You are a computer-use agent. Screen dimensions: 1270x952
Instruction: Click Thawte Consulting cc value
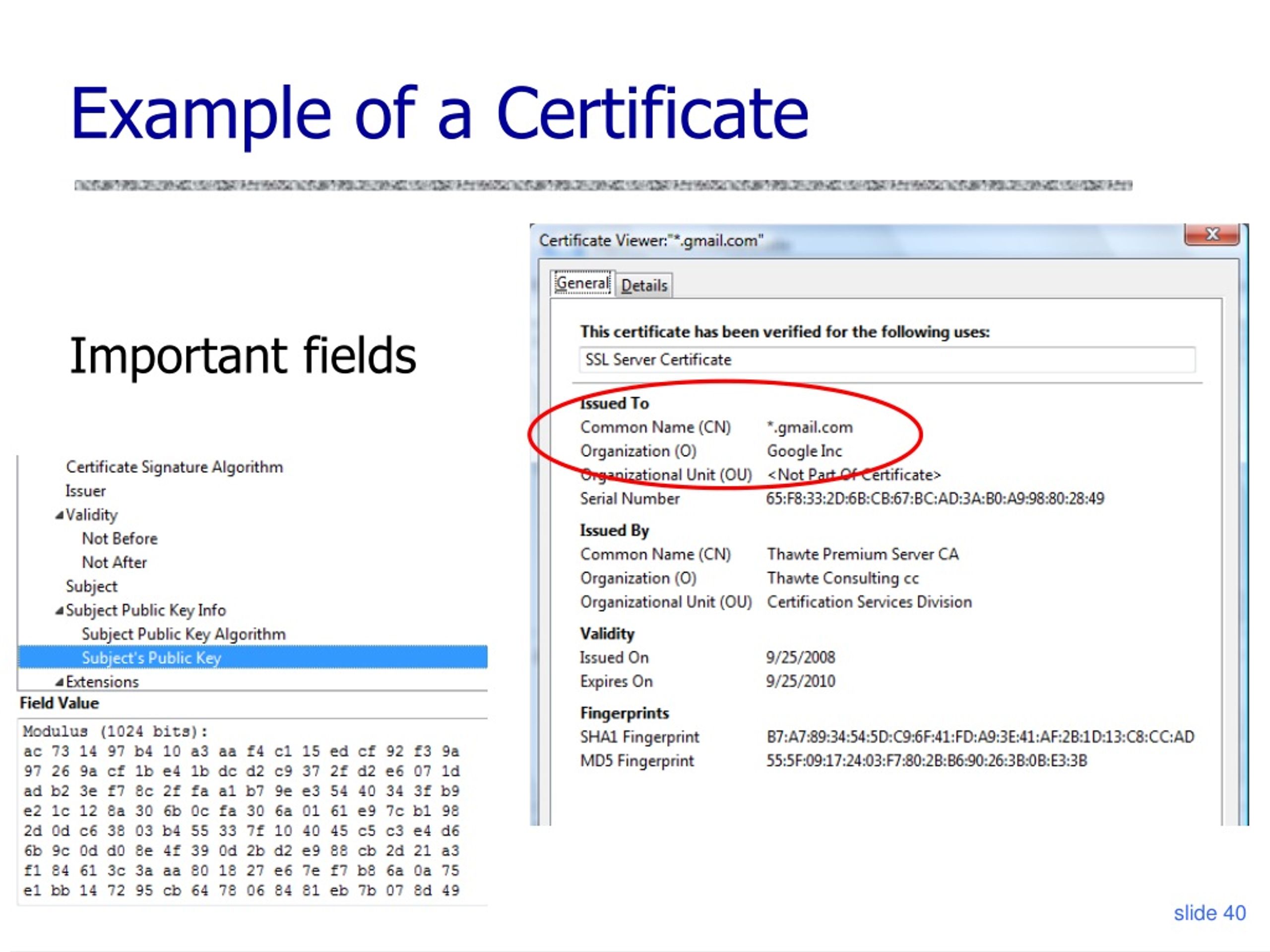tap(842, 579)
